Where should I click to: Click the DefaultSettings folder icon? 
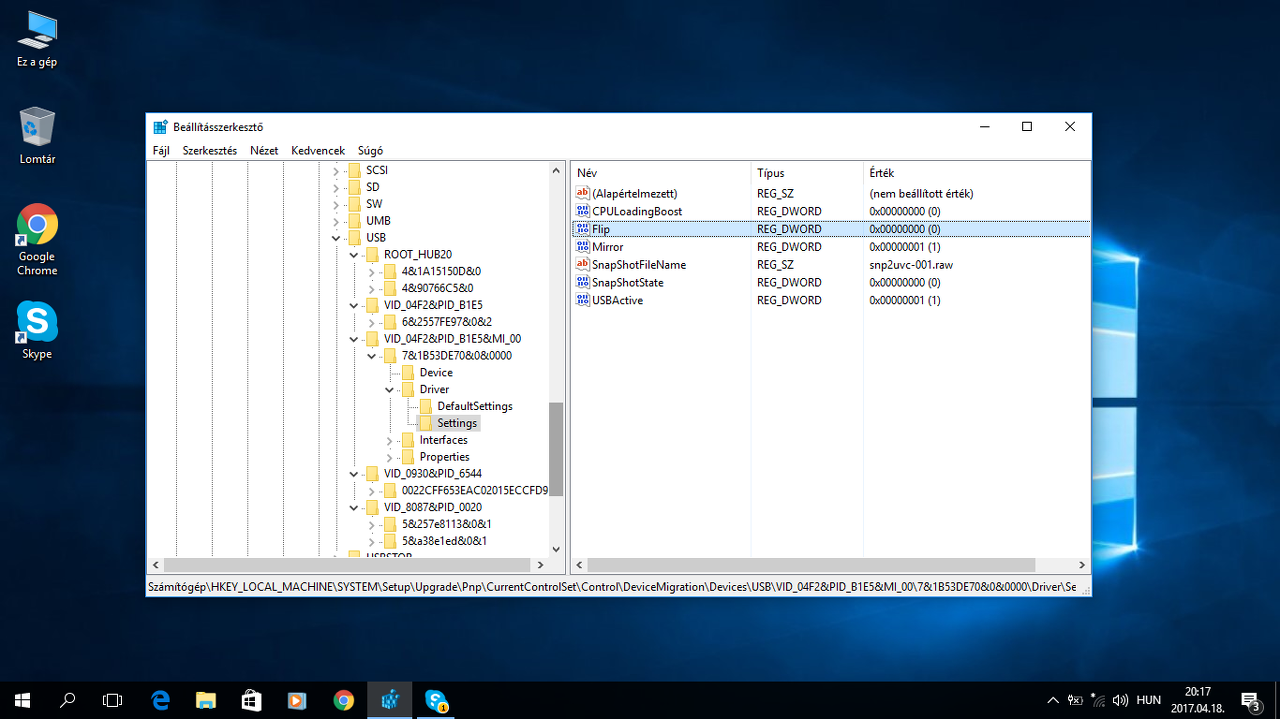pyautogui.click(x=426, y=406)
